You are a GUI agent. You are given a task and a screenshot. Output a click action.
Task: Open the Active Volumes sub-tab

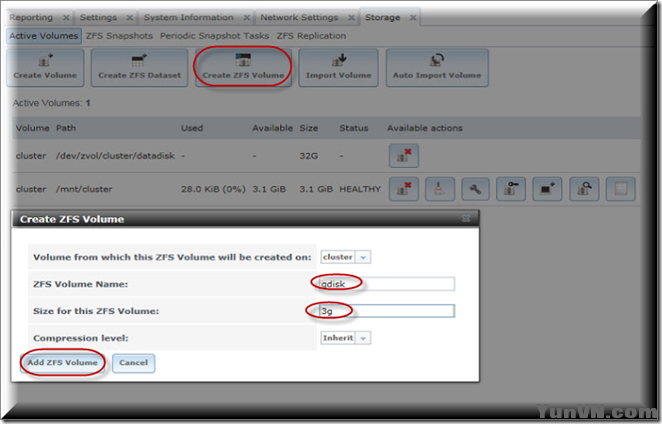(43, 36)
